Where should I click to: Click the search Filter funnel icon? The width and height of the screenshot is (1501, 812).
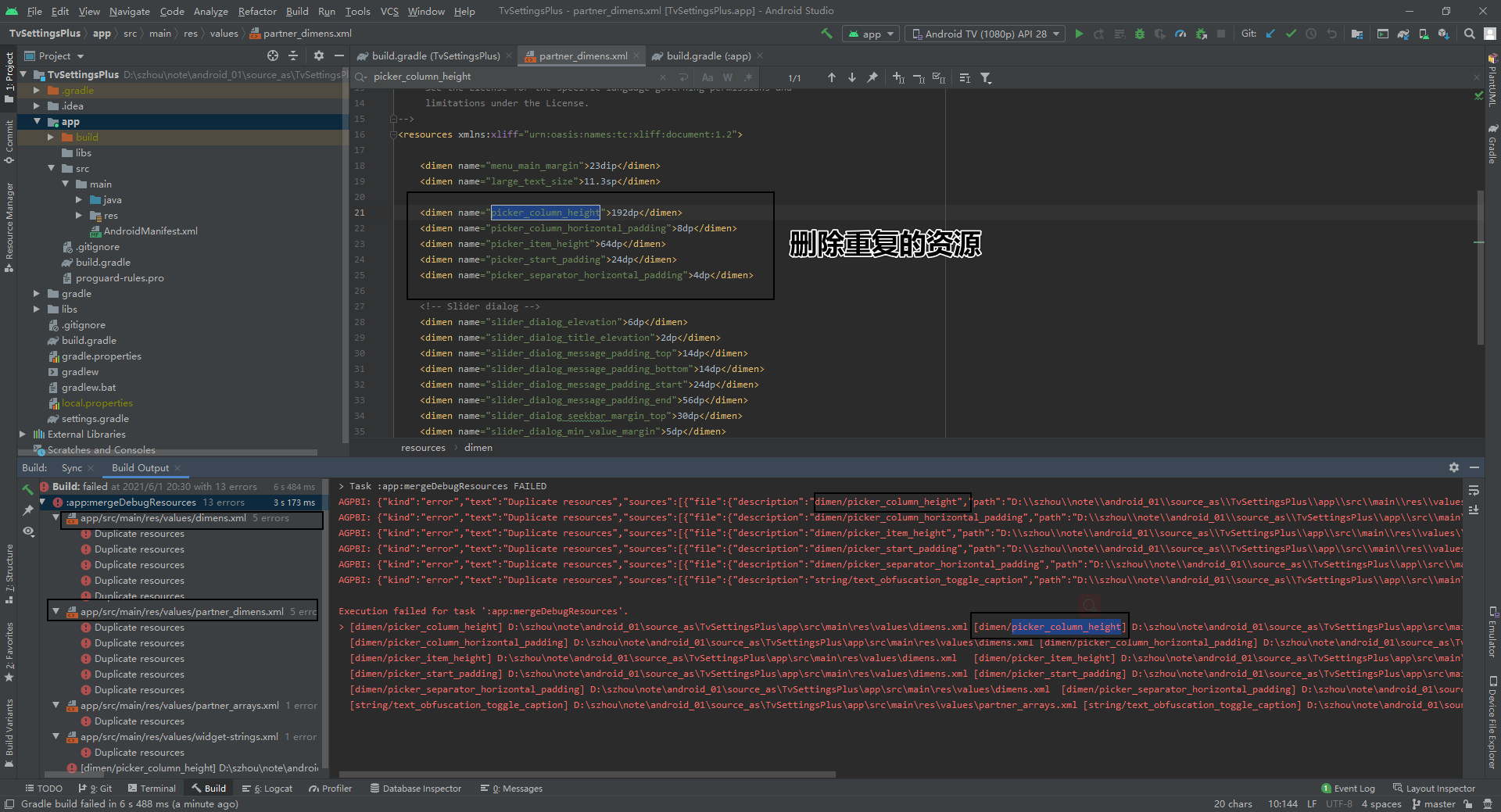tap(986, 77)
